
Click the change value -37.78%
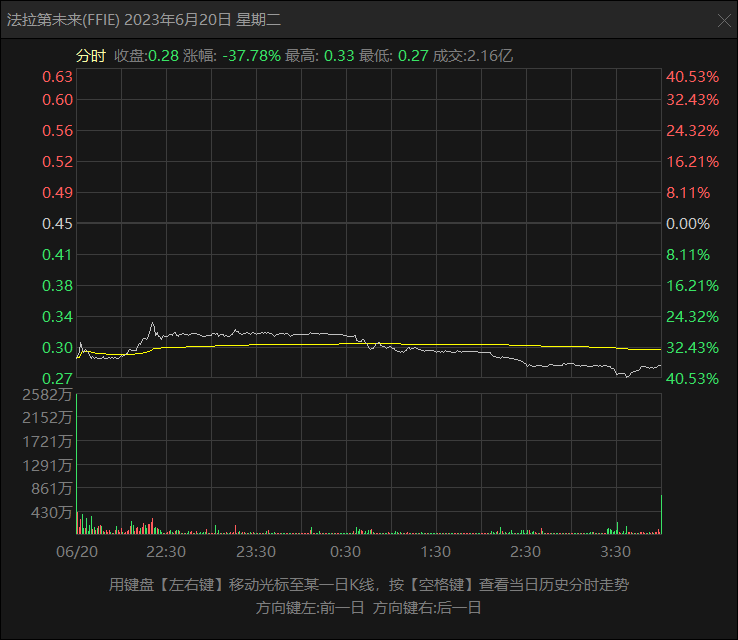[251, 56]
